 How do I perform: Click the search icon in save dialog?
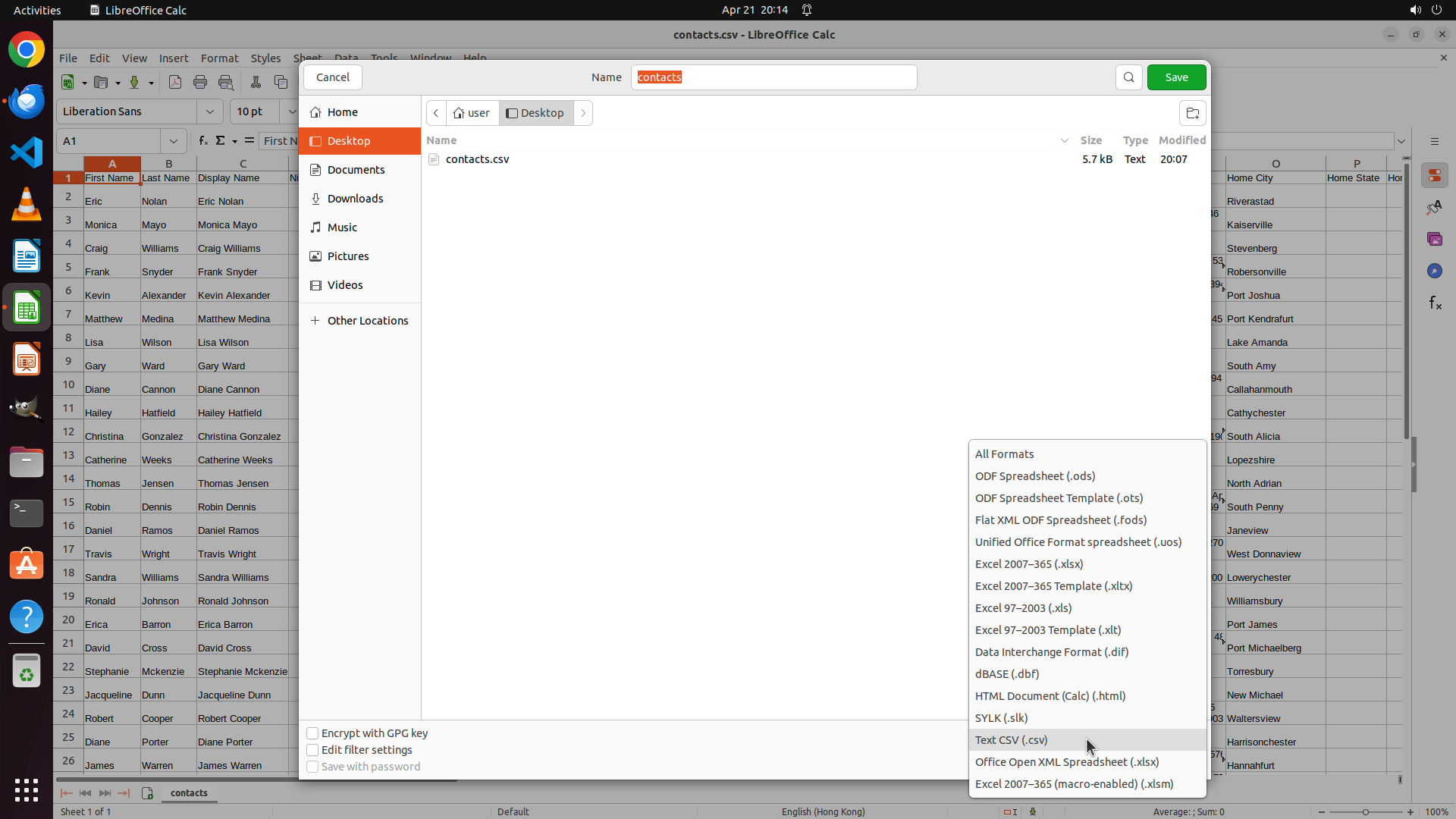coord(1128,77)
